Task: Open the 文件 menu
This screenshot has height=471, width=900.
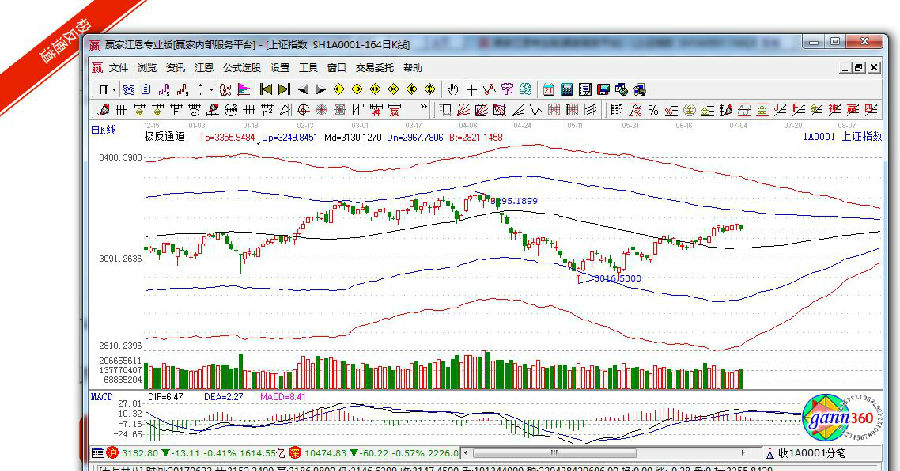Action: point(119,67)
